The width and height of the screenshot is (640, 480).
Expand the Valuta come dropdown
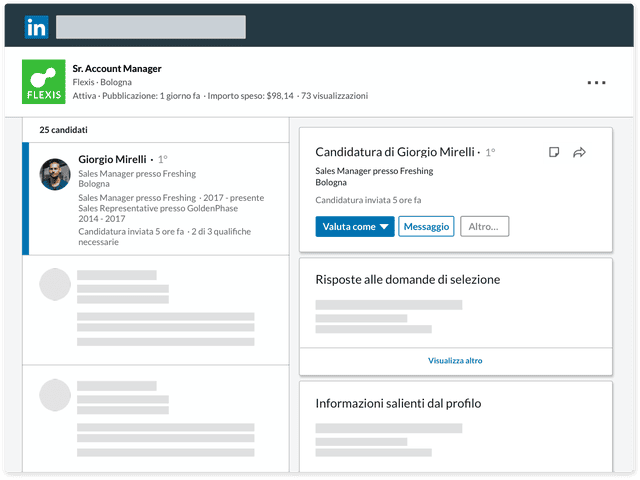(x=355, y=227)
